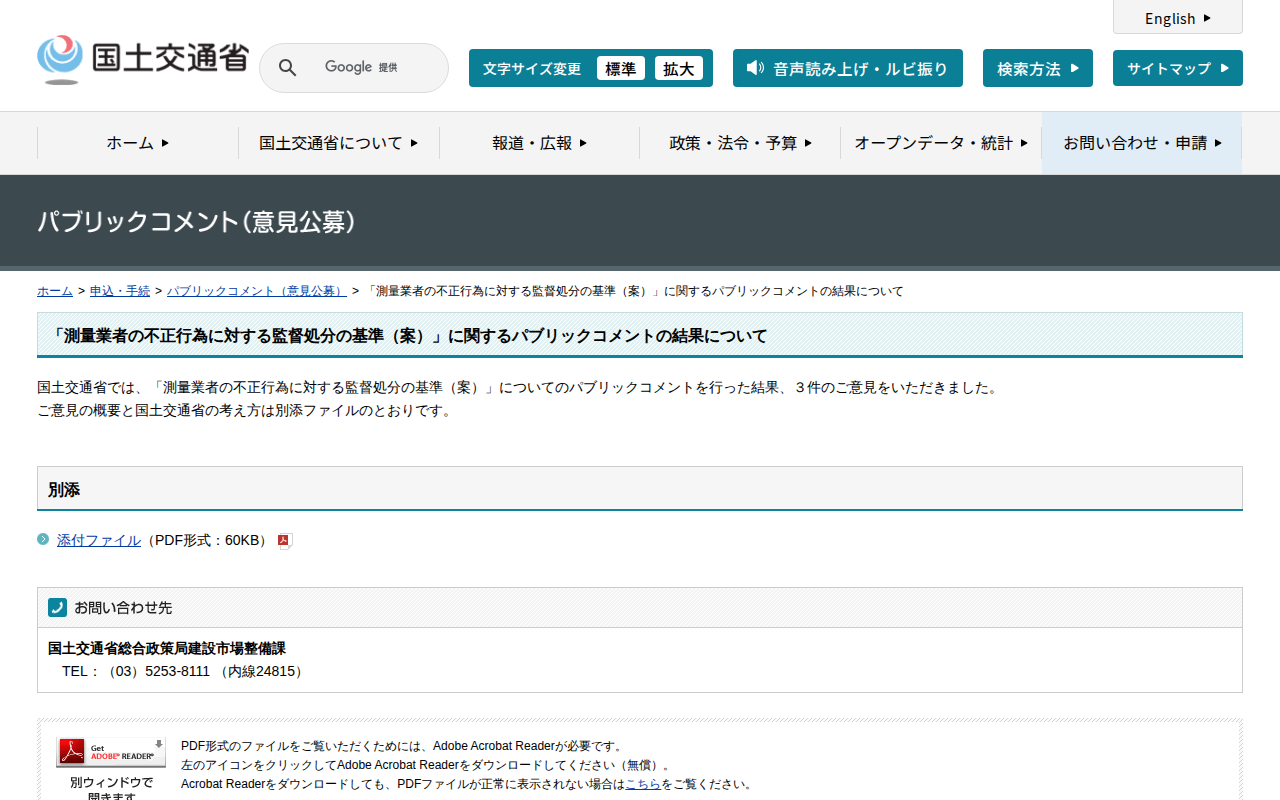Open the 報道・広報 menu
Viewport: 1280px width, 800px height.
coord(540,143)
